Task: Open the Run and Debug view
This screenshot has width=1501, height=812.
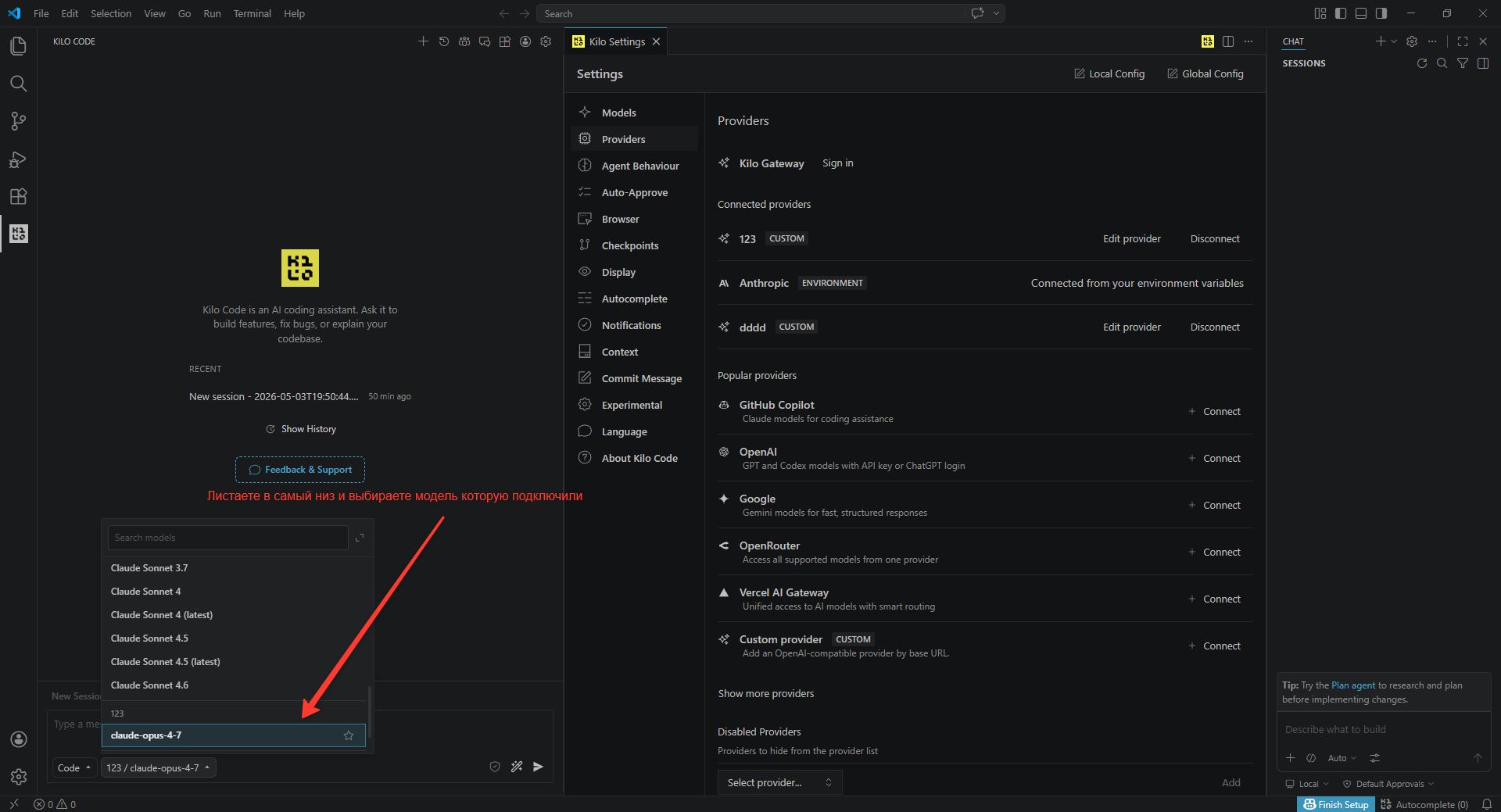Action: (18, 159)
